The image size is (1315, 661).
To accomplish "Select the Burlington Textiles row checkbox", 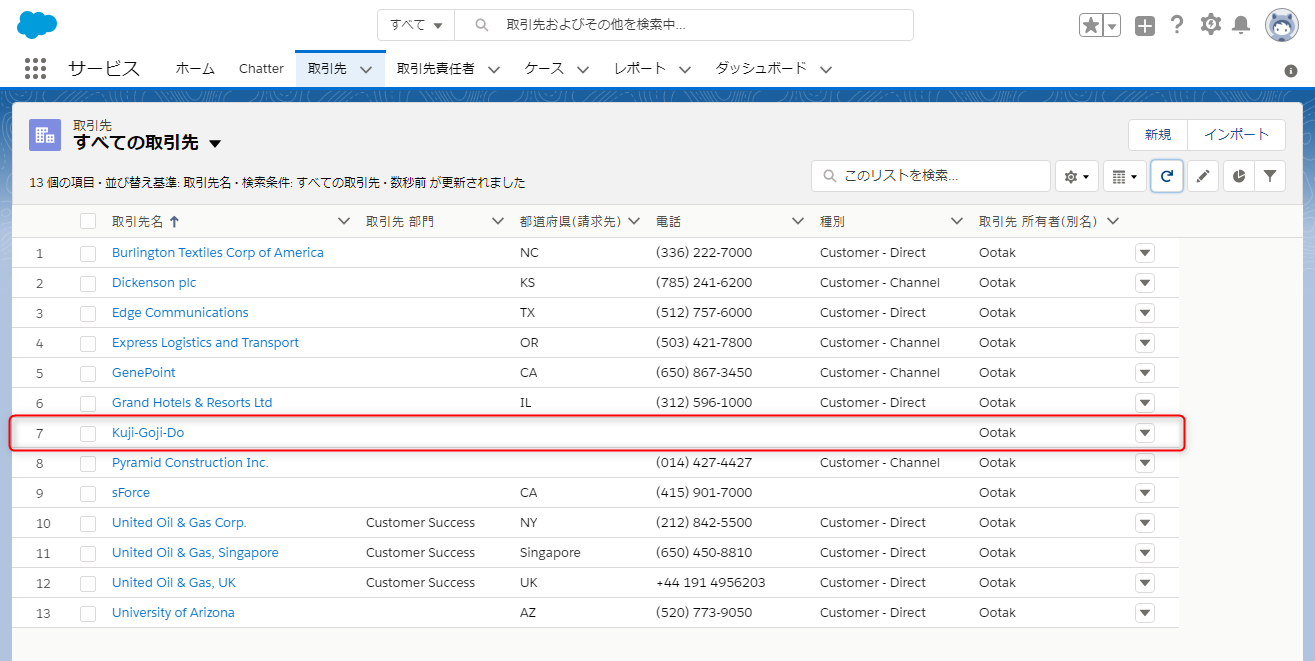I will (88, 253).
